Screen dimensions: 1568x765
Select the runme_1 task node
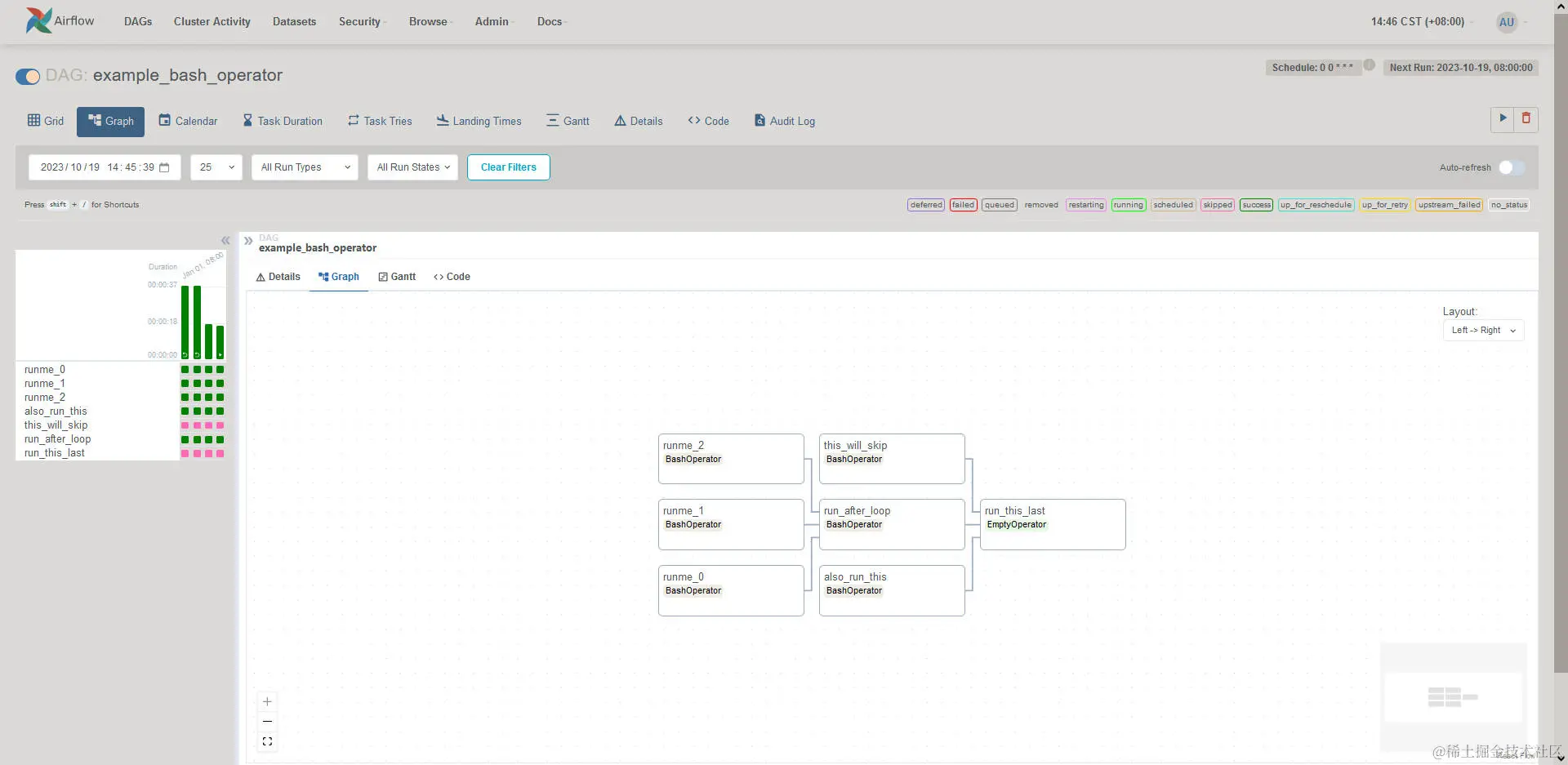[731, 524]
